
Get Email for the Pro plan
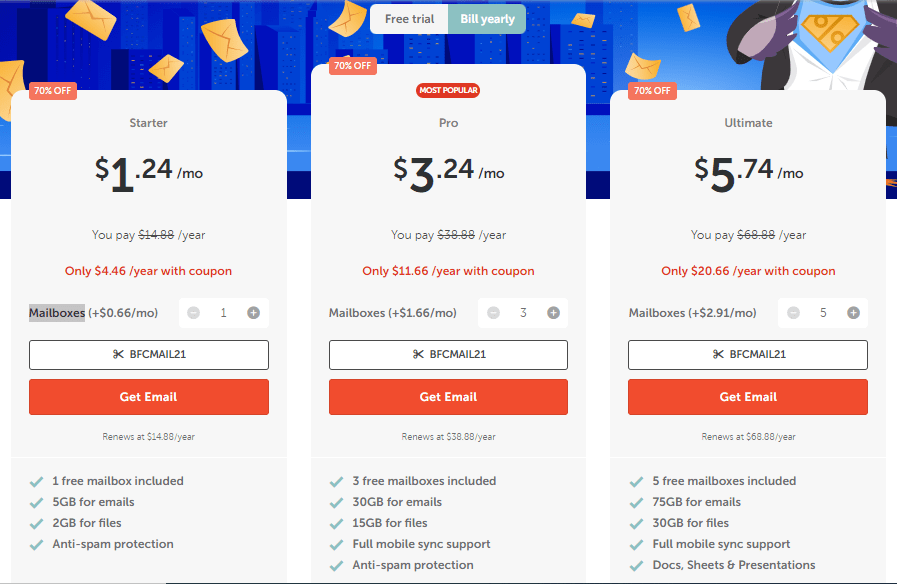click(x=448, y=397)
